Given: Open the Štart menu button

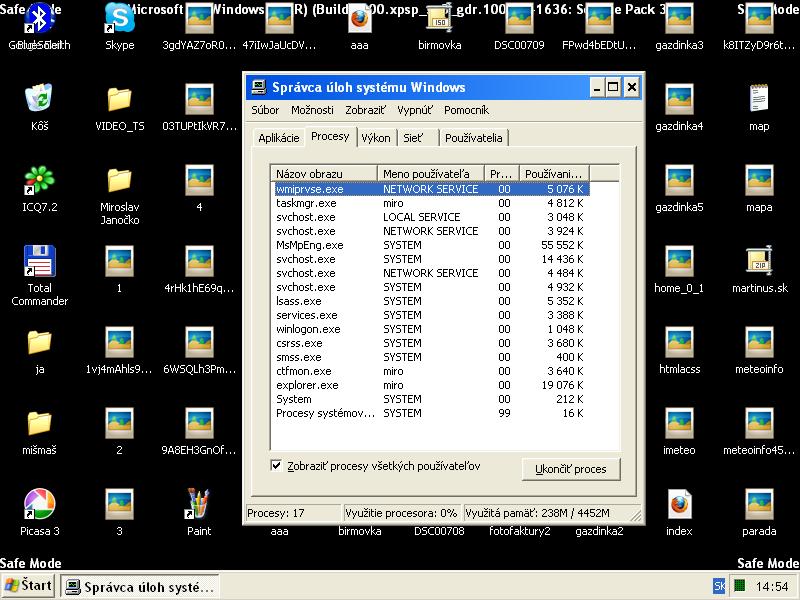Looking at the screenshot, I should point(29,585).
